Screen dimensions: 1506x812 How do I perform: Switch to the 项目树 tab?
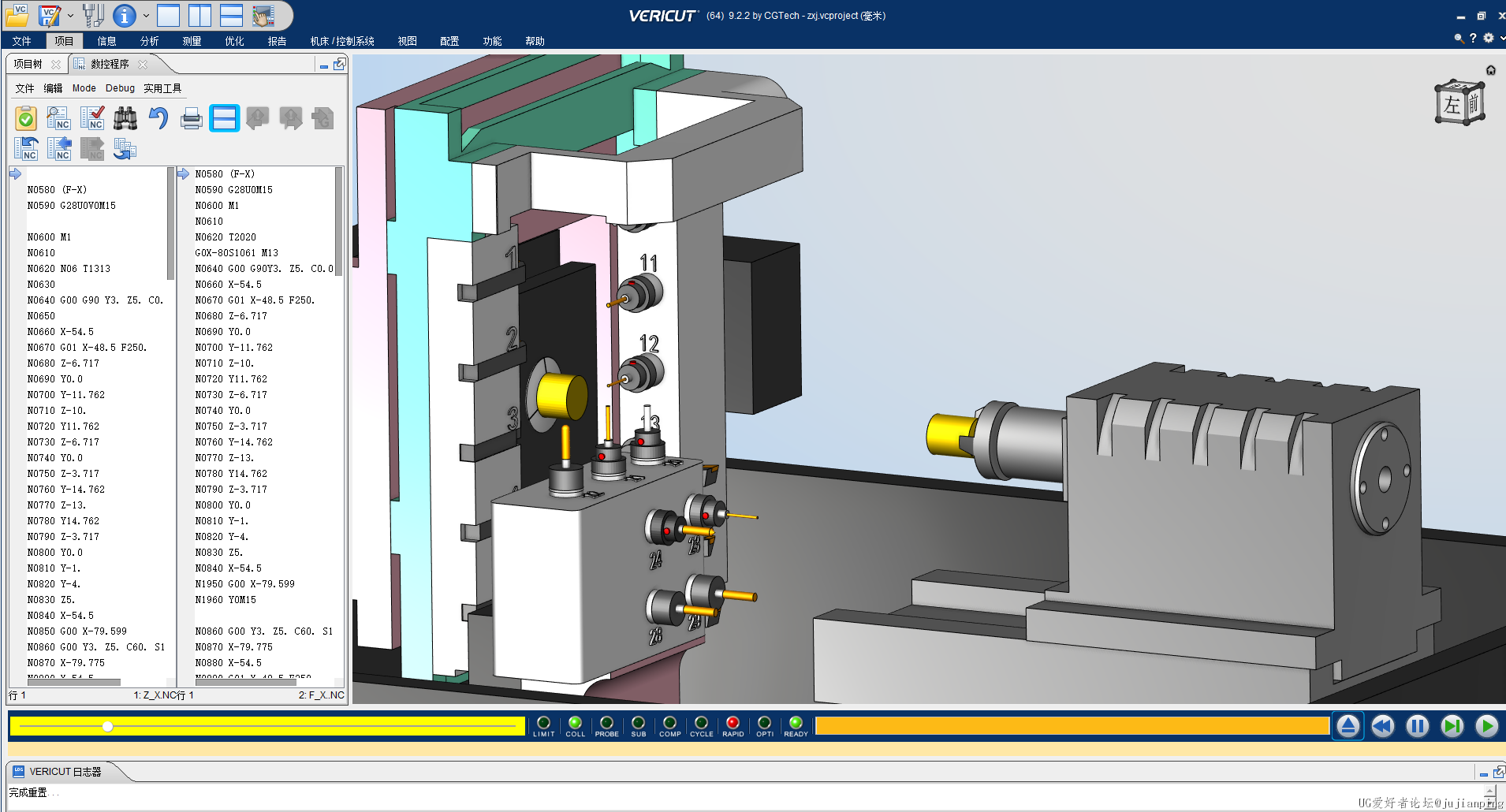28,64
